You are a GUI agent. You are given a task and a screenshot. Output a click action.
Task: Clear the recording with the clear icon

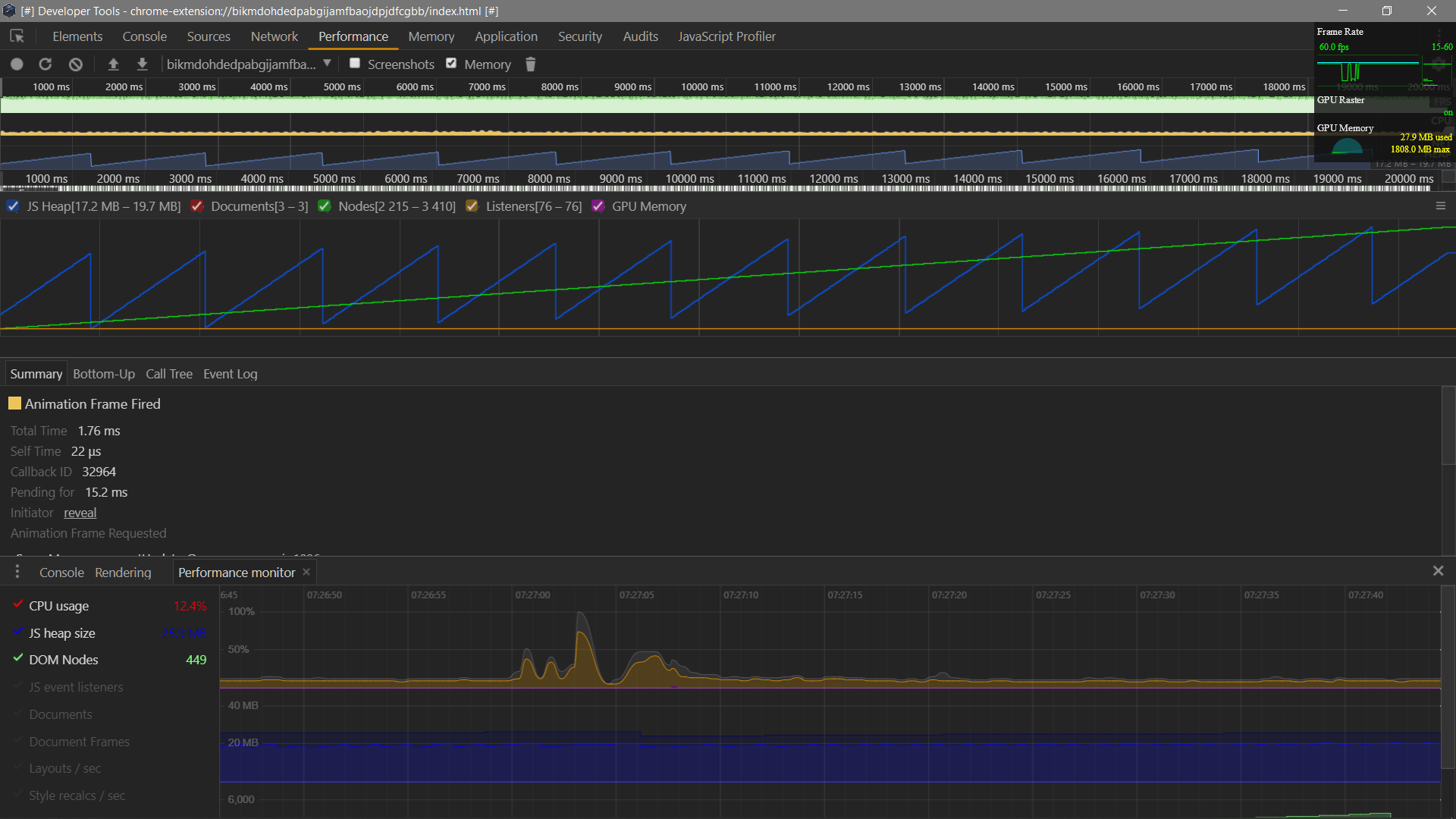(75, 64)
